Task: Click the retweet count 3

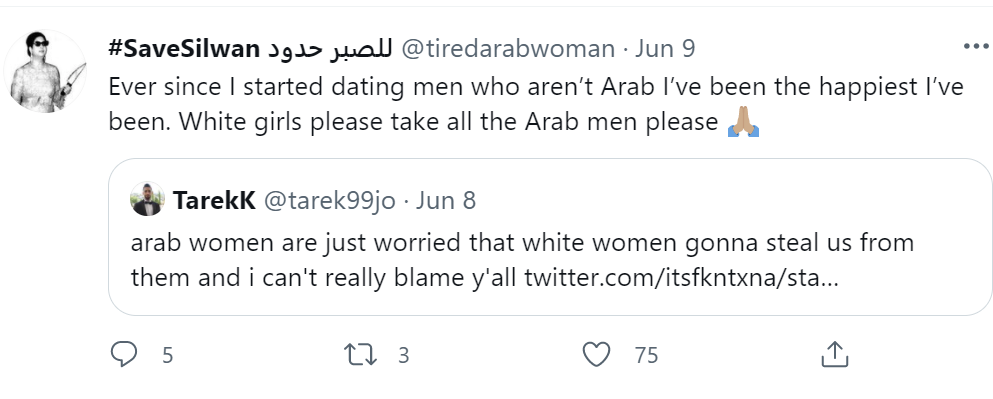Action: tap(403, 355)
